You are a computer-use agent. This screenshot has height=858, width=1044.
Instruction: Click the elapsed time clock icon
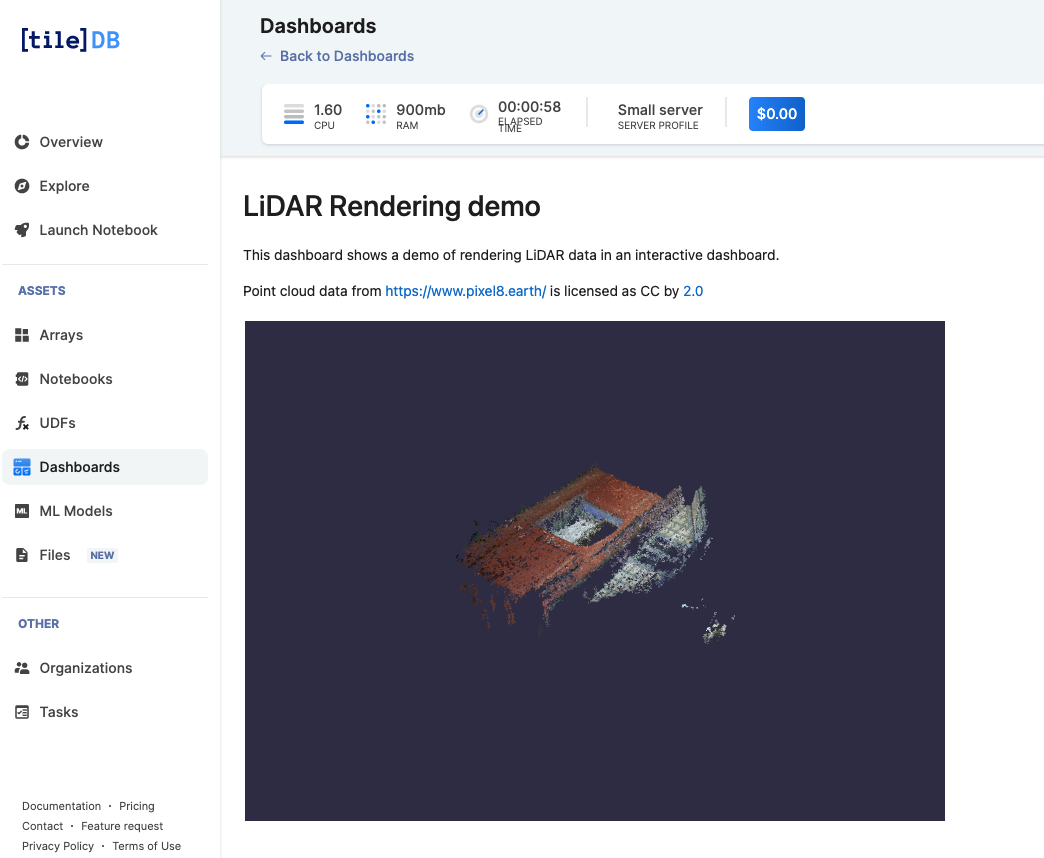[x=478, y=113]
